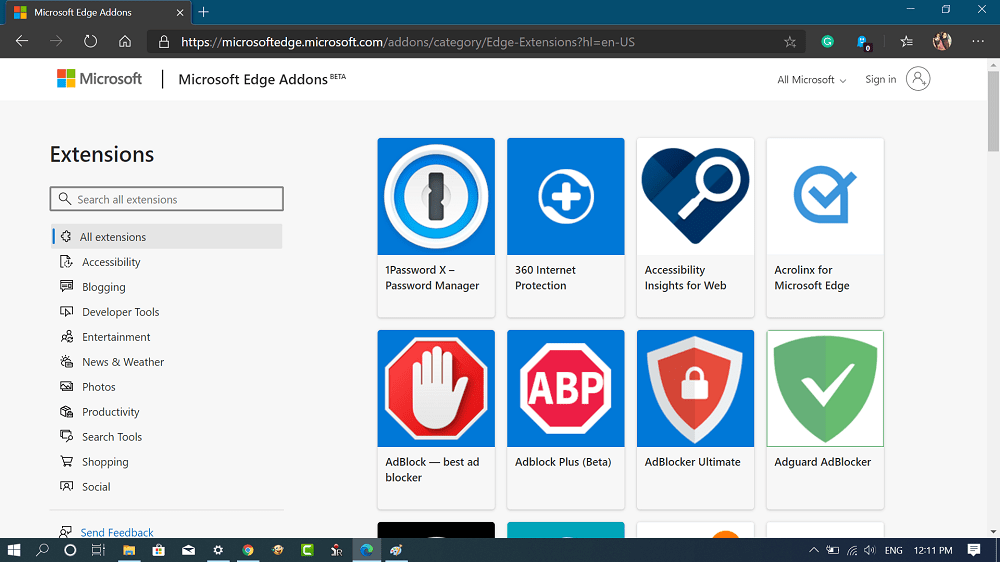Open a new browser tab
1000x562 pixels.
pos(203,12)
